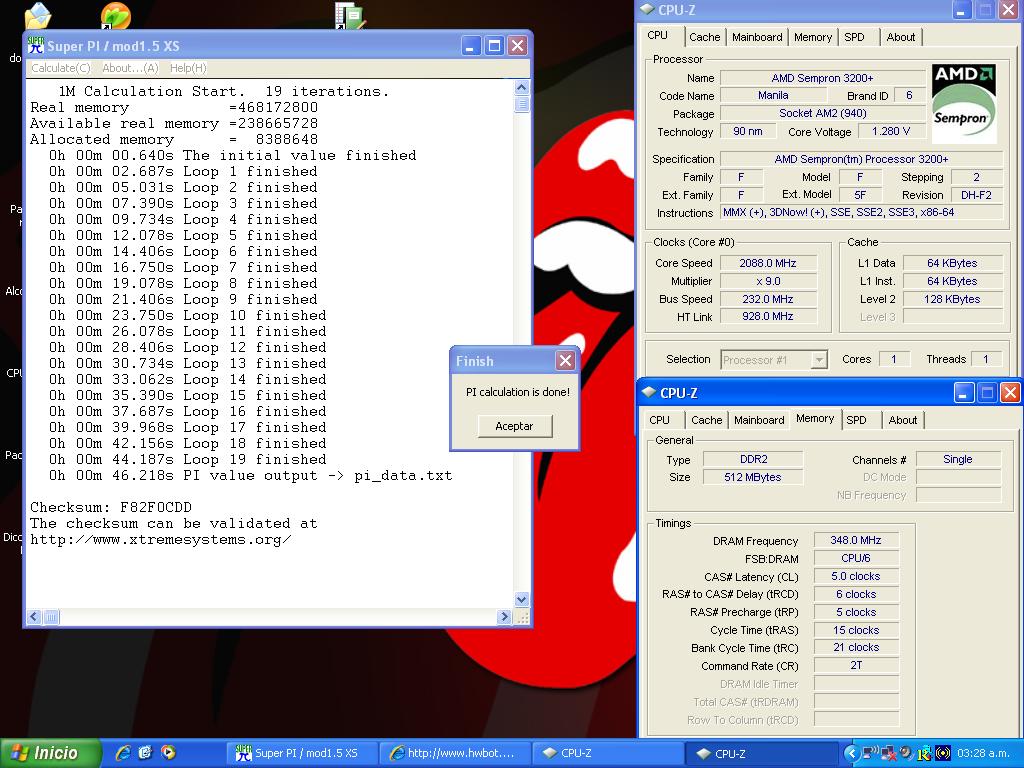
Task: Click Super PI horizontal scroll left arrow
Action: [34, 616]
